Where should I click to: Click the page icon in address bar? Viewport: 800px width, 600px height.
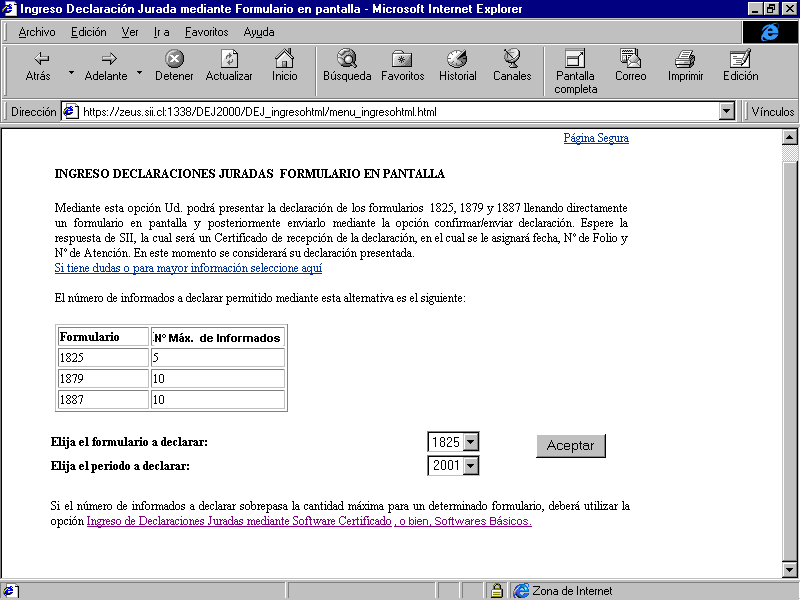[70, 112]
